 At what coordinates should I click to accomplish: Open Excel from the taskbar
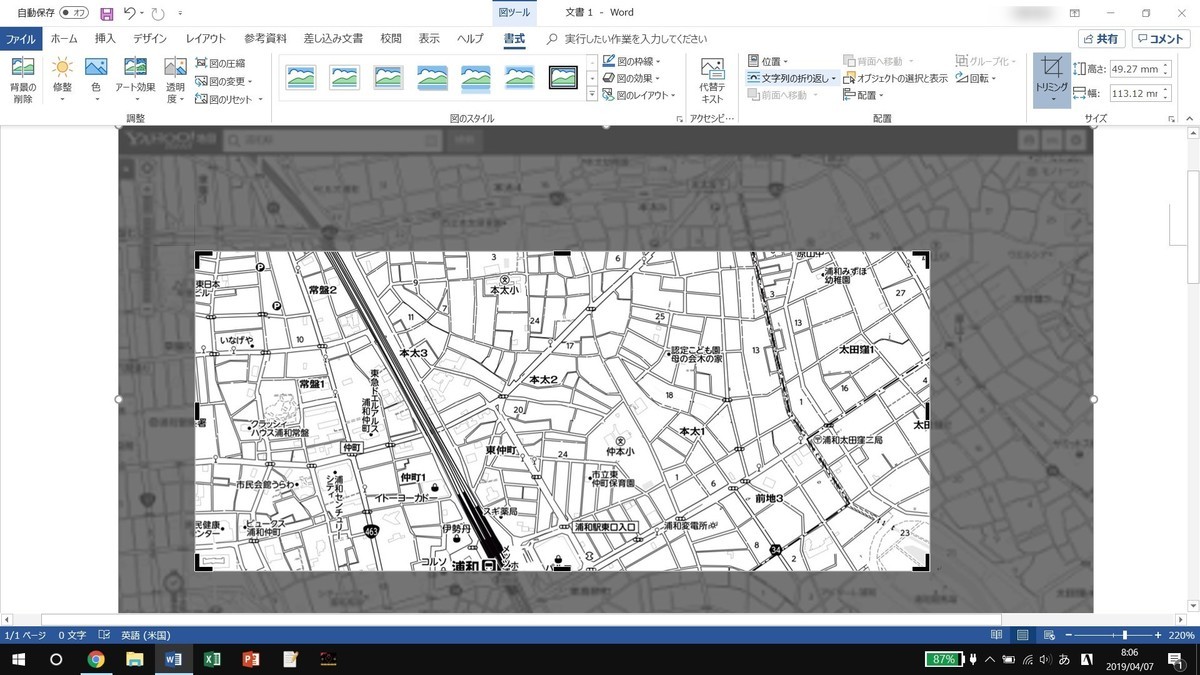(x=212, y=659)
